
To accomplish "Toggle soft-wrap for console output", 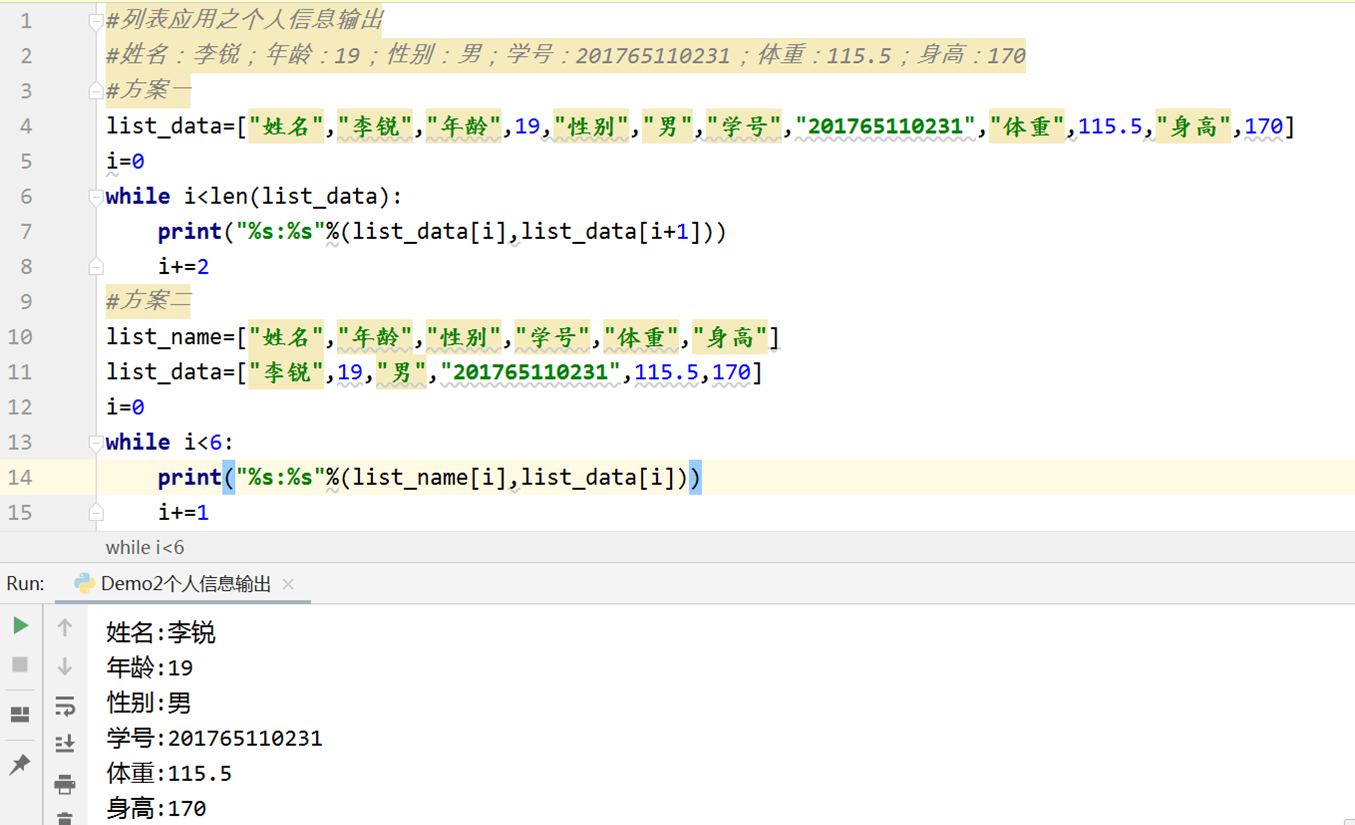I will coord(65,706).
